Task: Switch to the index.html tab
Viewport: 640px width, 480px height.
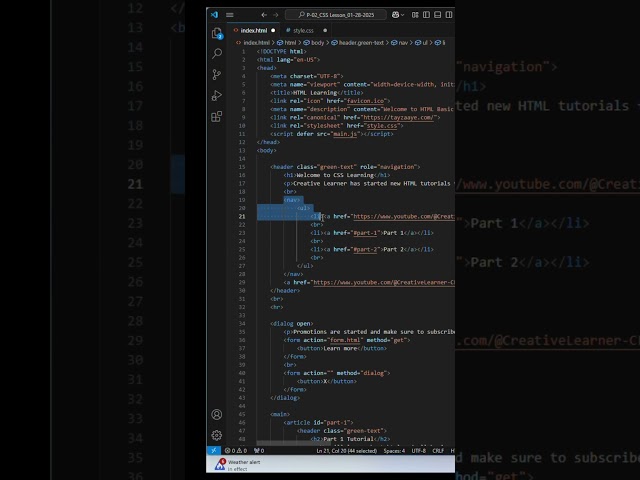Action: (253, 31)
